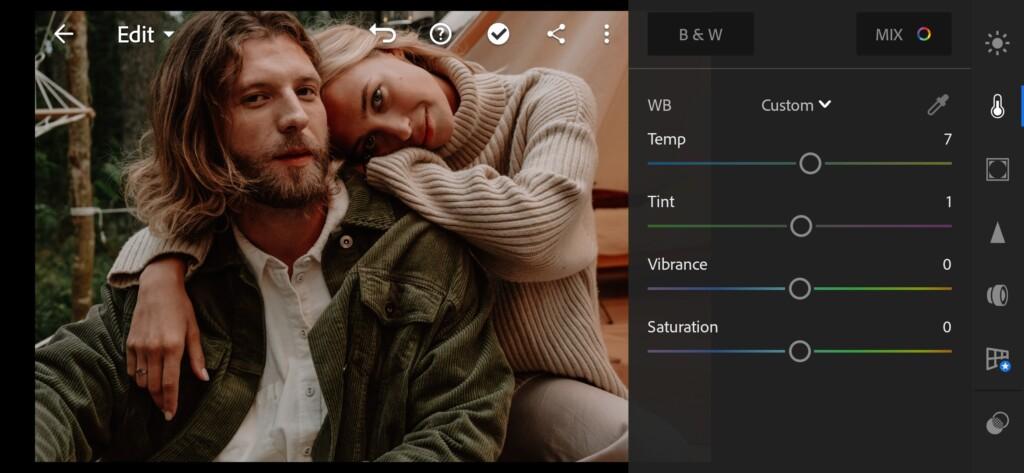The image size is (1024, 473).
Task: Click the Temp value 7
Action: (x=948, y=139)
